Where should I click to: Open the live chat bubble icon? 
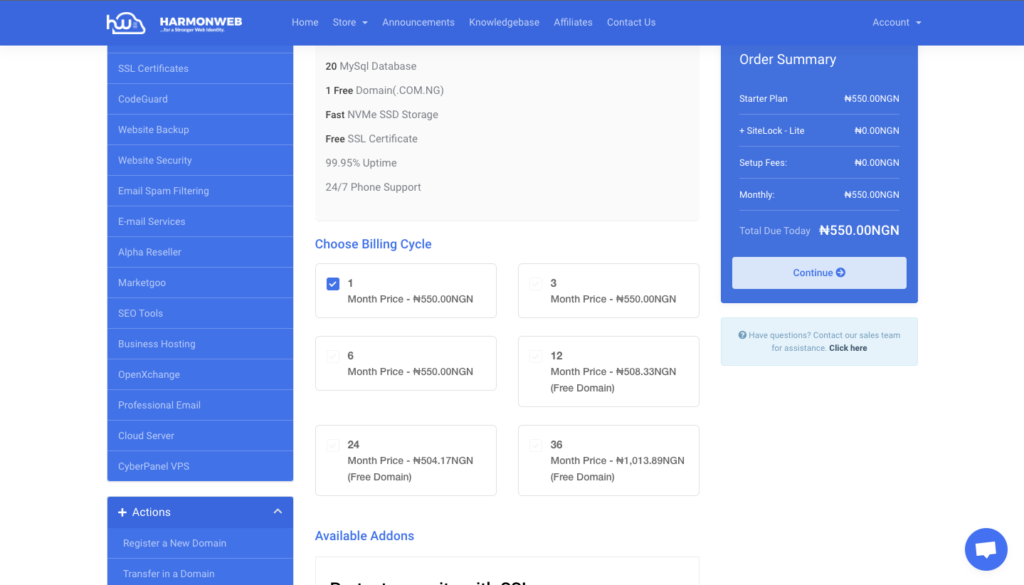coord(985,549)
